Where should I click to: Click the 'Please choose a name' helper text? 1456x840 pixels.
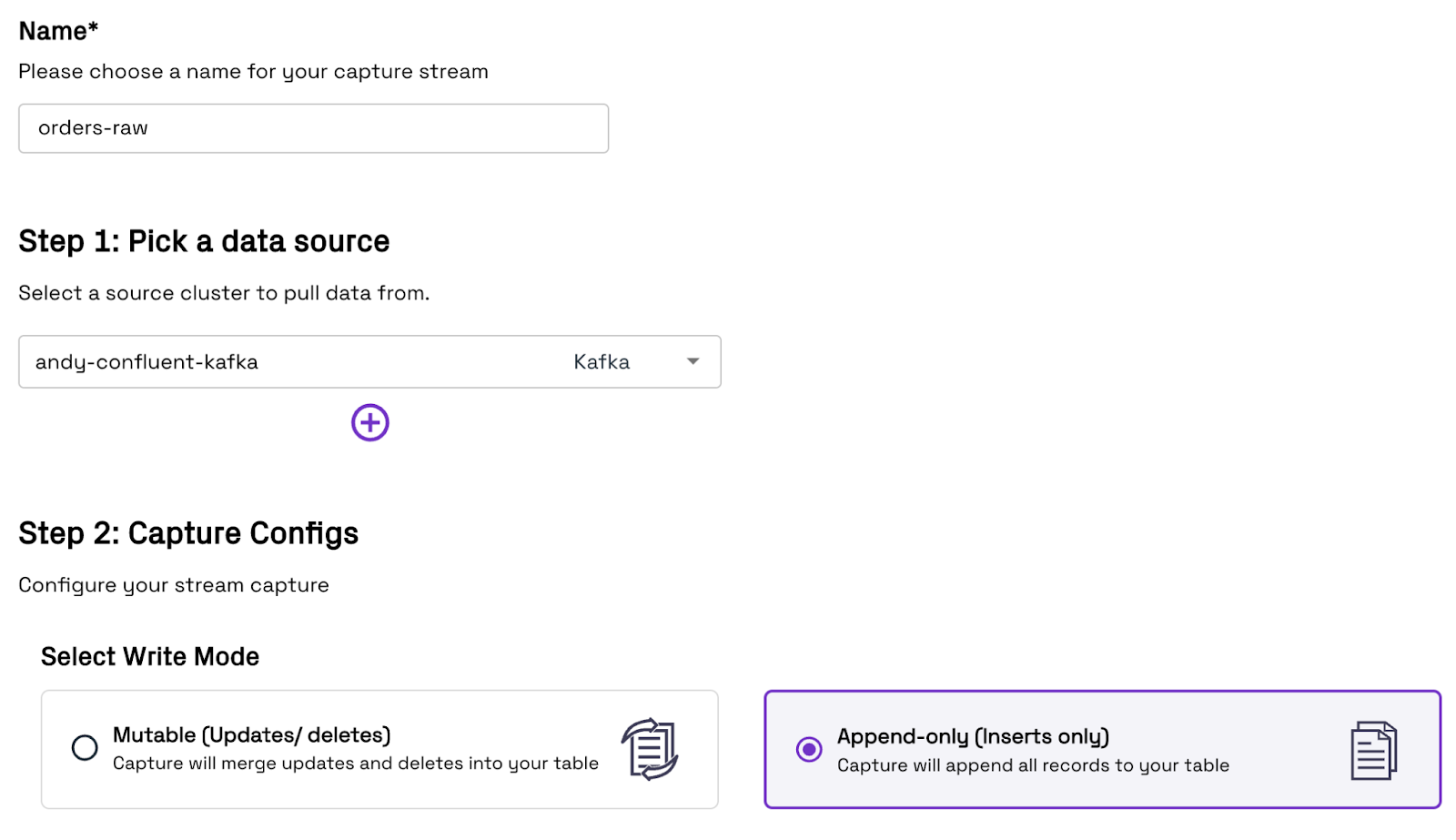click(253, 71)
